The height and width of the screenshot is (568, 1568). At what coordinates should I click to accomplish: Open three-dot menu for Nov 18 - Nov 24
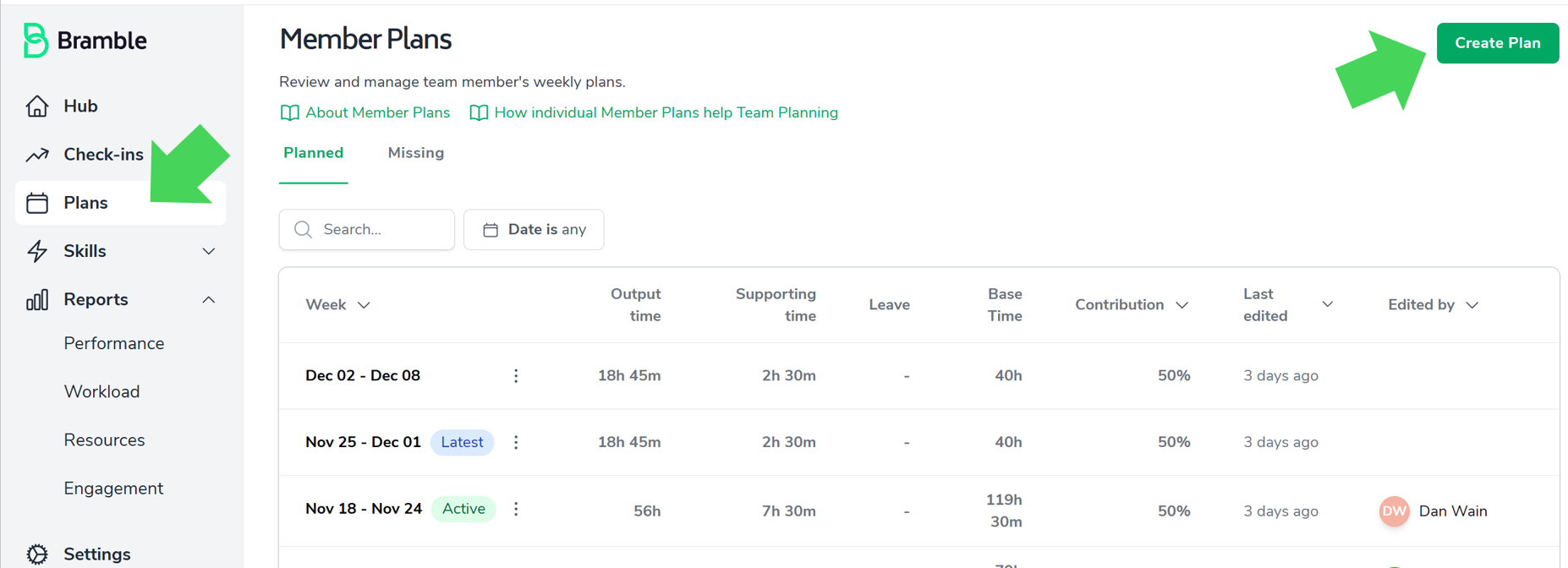click(516, 509)
